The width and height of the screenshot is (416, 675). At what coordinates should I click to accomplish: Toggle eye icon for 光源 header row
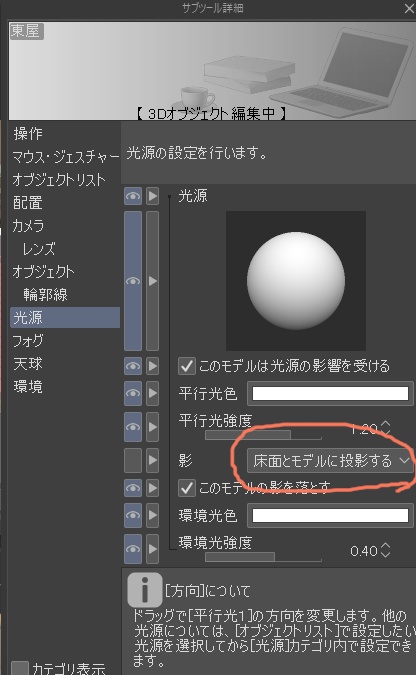pos(133,196)
